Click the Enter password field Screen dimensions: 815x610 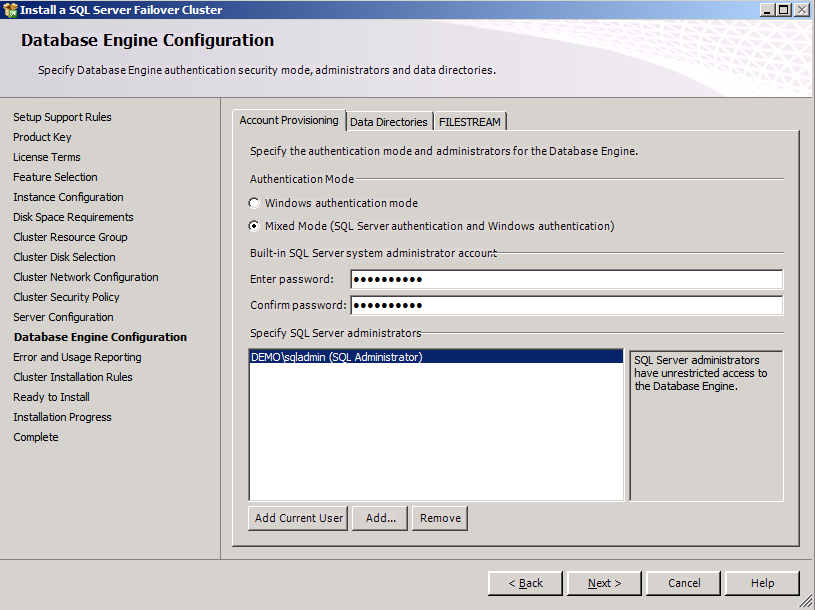coord(567,280)
